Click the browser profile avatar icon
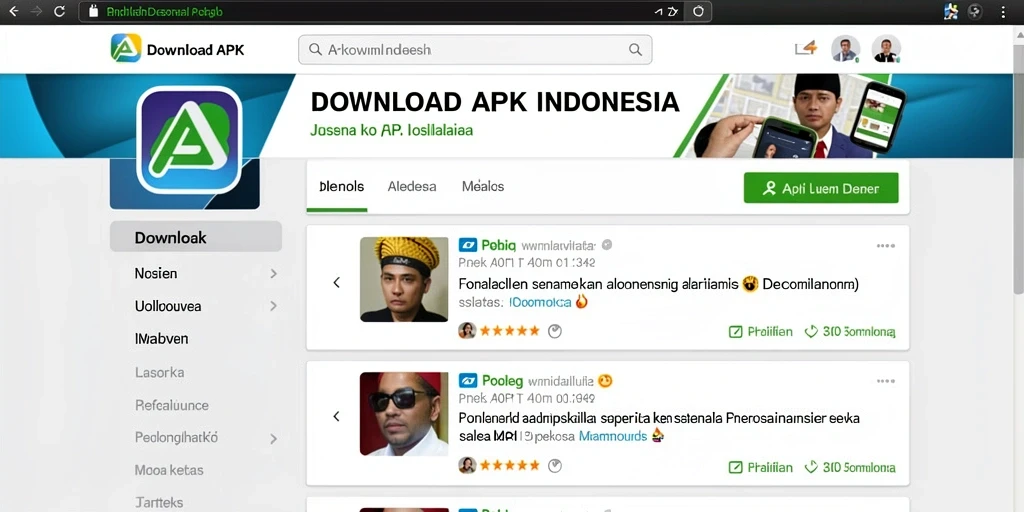The width and height of the screenshot is (1024, 512). (975, 11)
